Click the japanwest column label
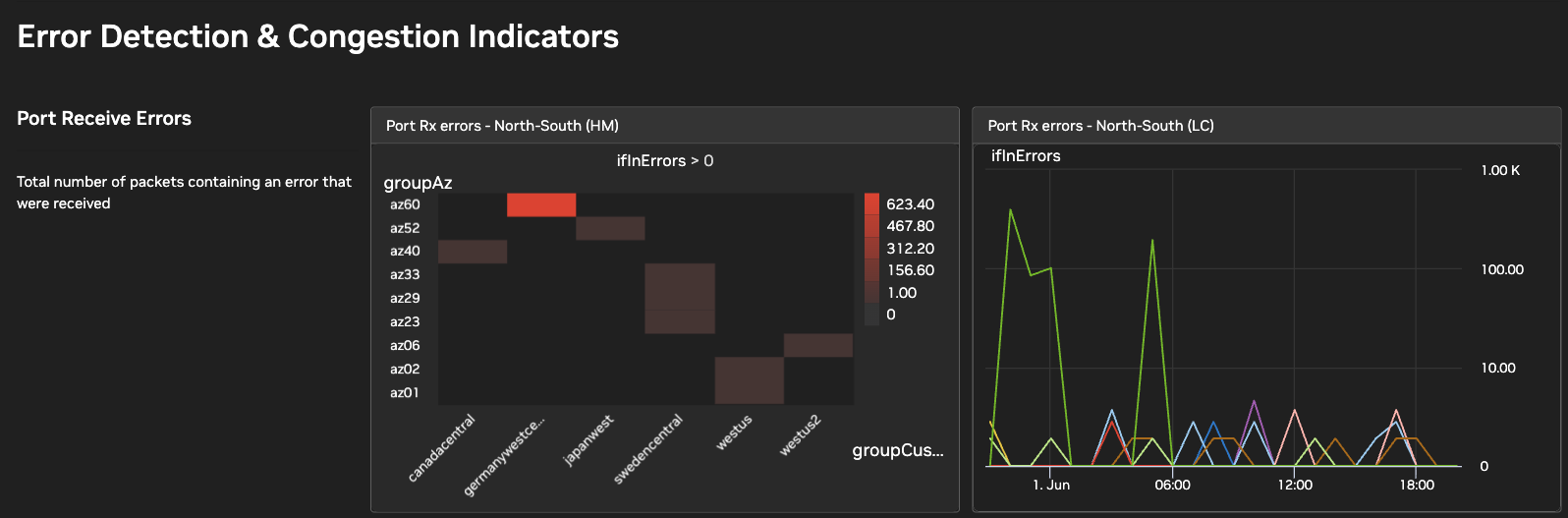Image resolution: width=1568 pixels, height=518 pixels. pyautogui.click(x=588, y=439)
